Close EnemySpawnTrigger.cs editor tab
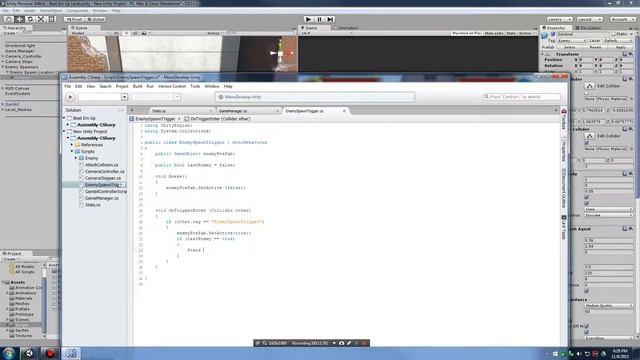The image size is (640, 360). click(344, 111)
